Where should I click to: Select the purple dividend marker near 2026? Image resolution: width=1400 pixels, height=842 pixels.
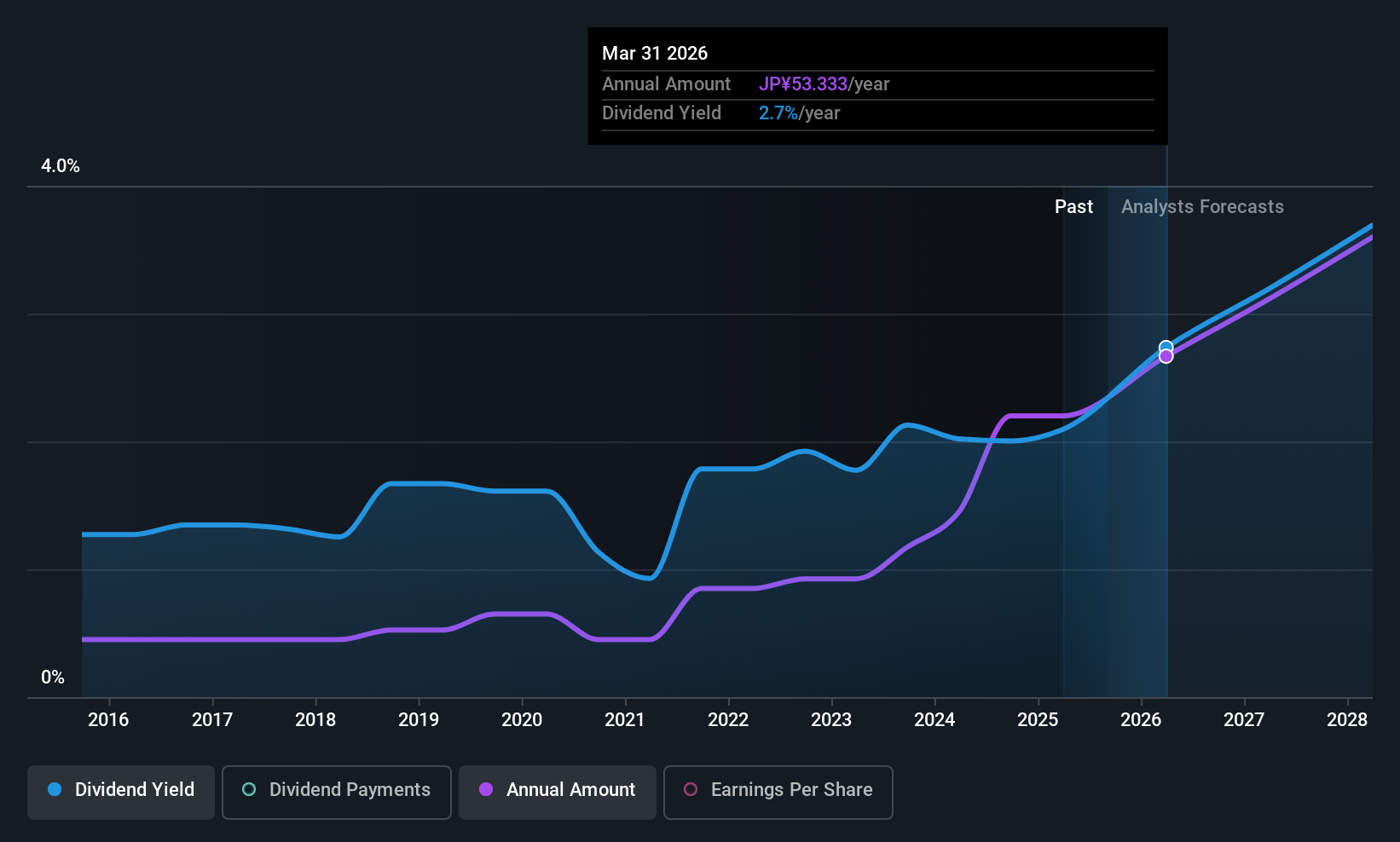point(1166,356)
